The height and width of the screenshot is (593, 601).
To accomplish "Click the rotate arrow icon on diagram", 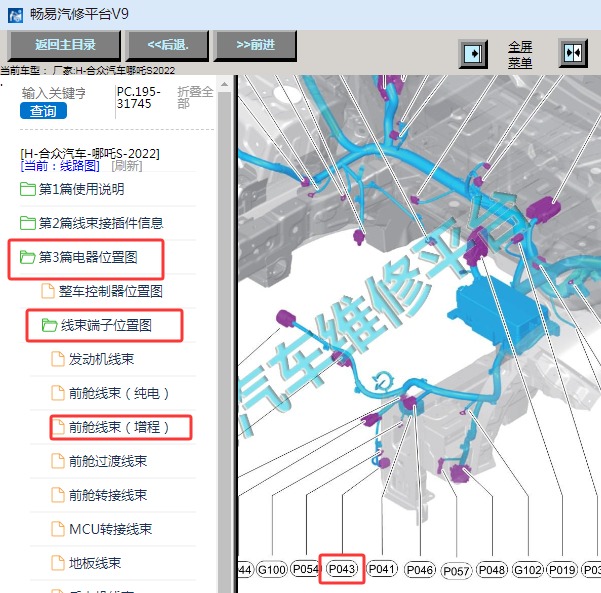I will coord(383,381).
